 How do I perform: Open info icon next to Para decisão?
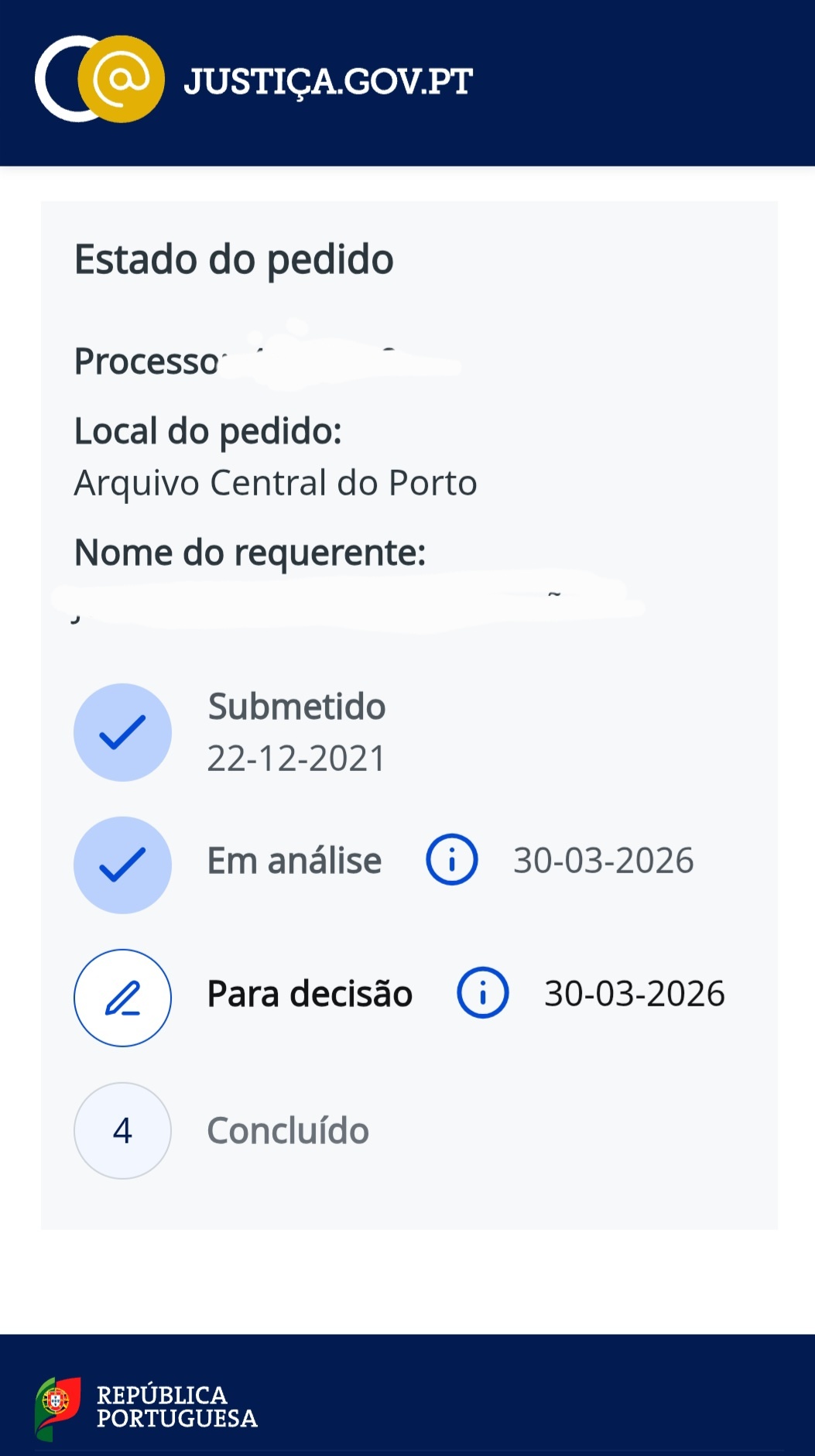click(x=483, y=992)
